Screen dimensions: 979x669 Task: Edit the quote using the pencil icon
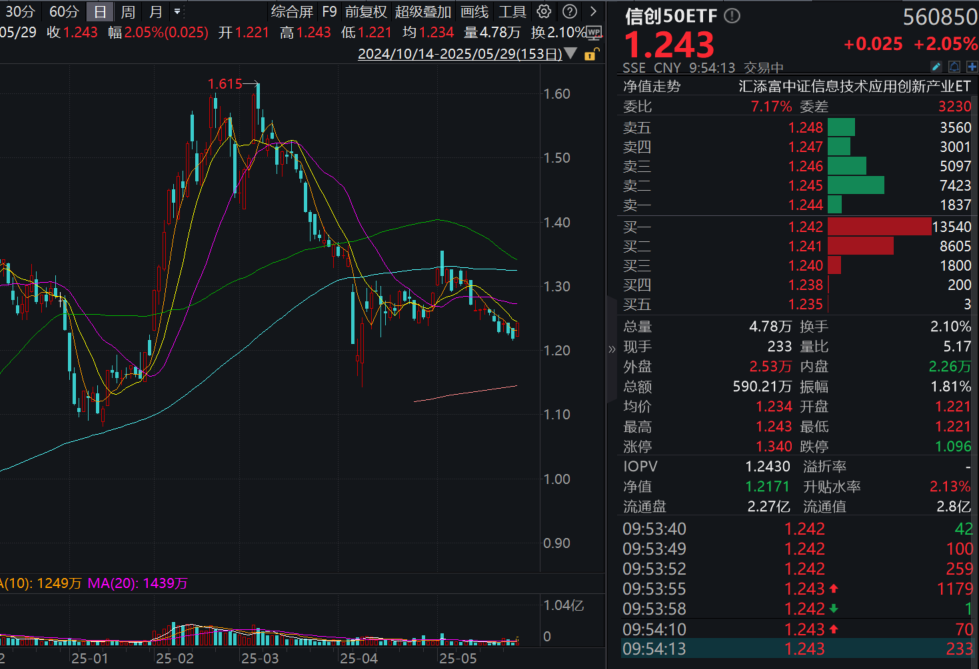click(x=935, y=64)
